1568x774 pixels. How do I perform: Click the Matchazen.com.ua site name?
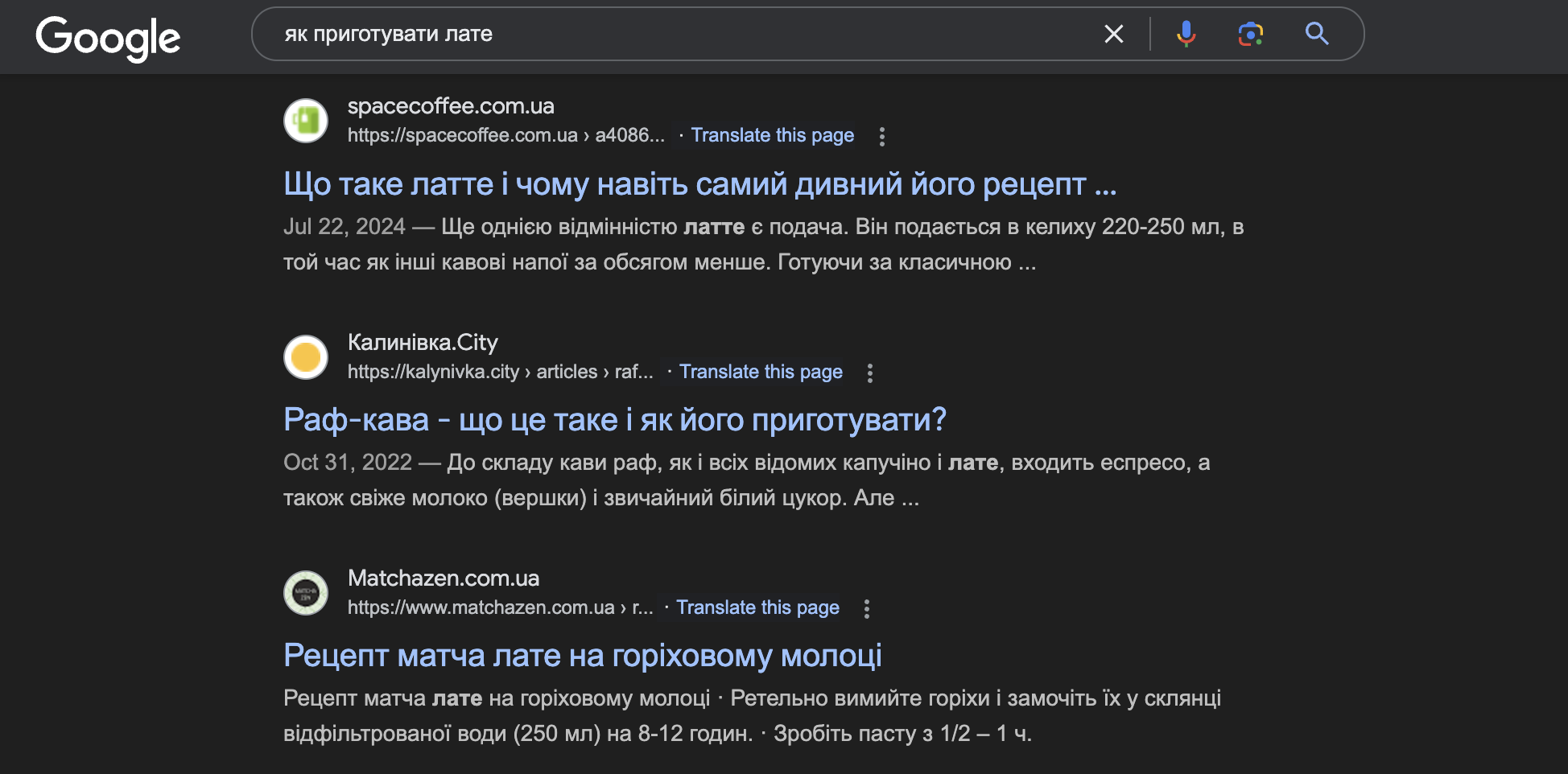click(x=443, y=578)
